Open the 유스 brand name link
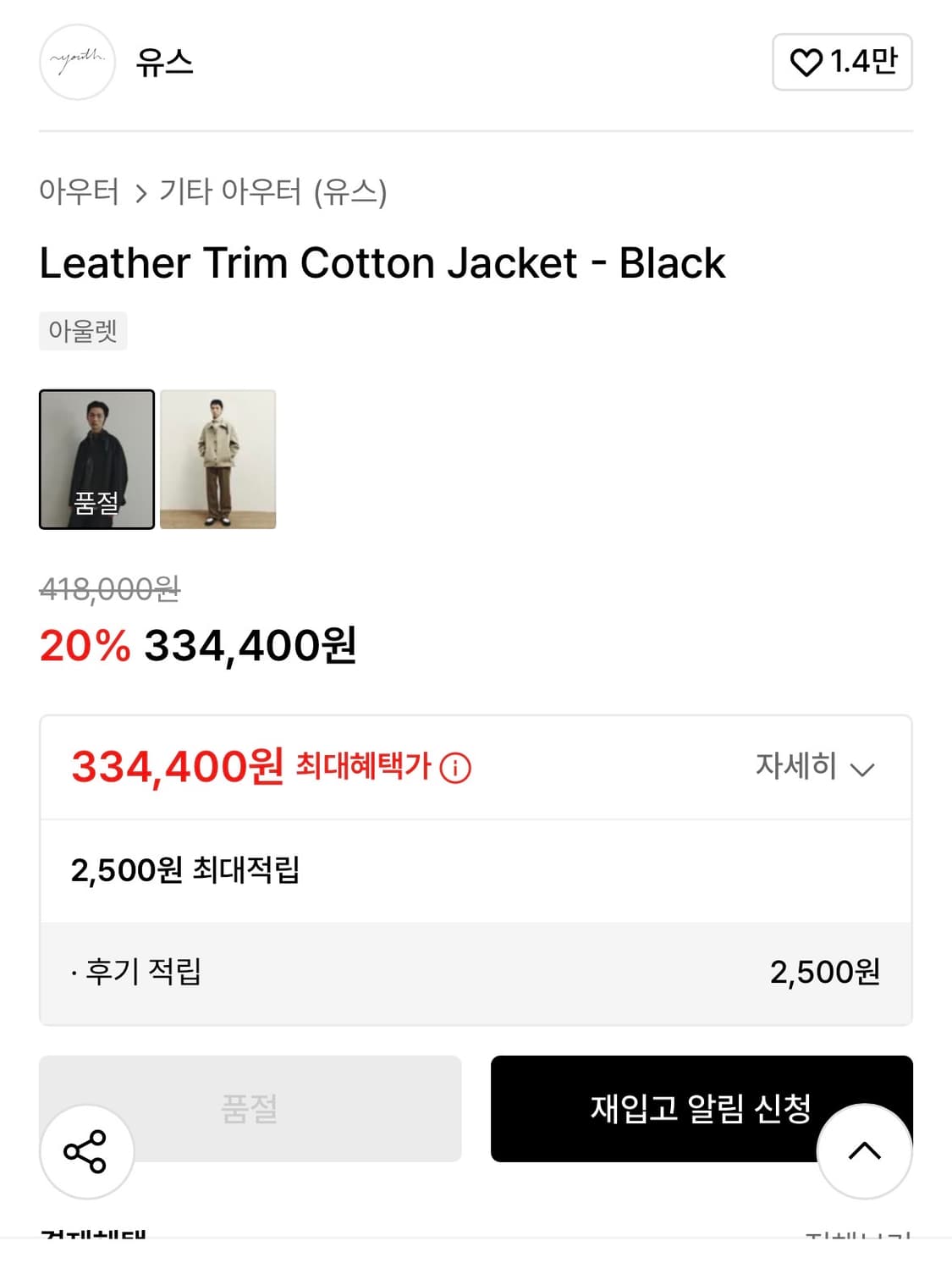Image resolution: width=952 pixels, height=1263 pixels. 165,62
